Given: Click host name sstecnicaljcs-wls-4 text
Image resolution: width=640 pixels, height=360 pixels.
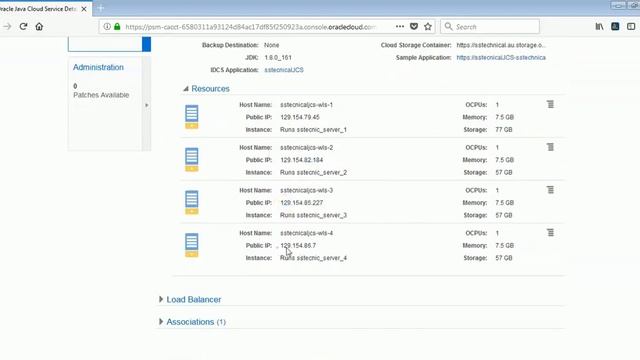Looking at the screenshot, I should (x=307, y=233).
